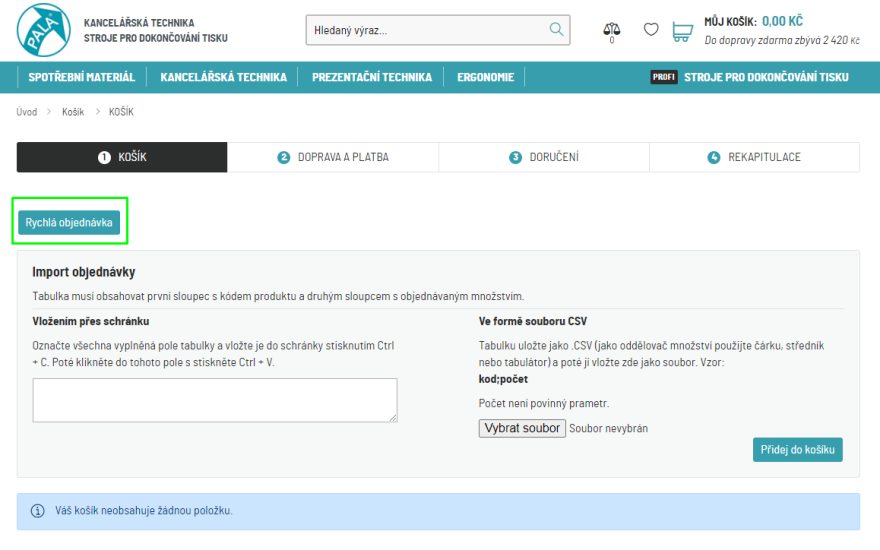Viewport: 880px width, 550px height.
Task: Click the Kancelářská technika header slogan
Action: (x=139, y=23)
